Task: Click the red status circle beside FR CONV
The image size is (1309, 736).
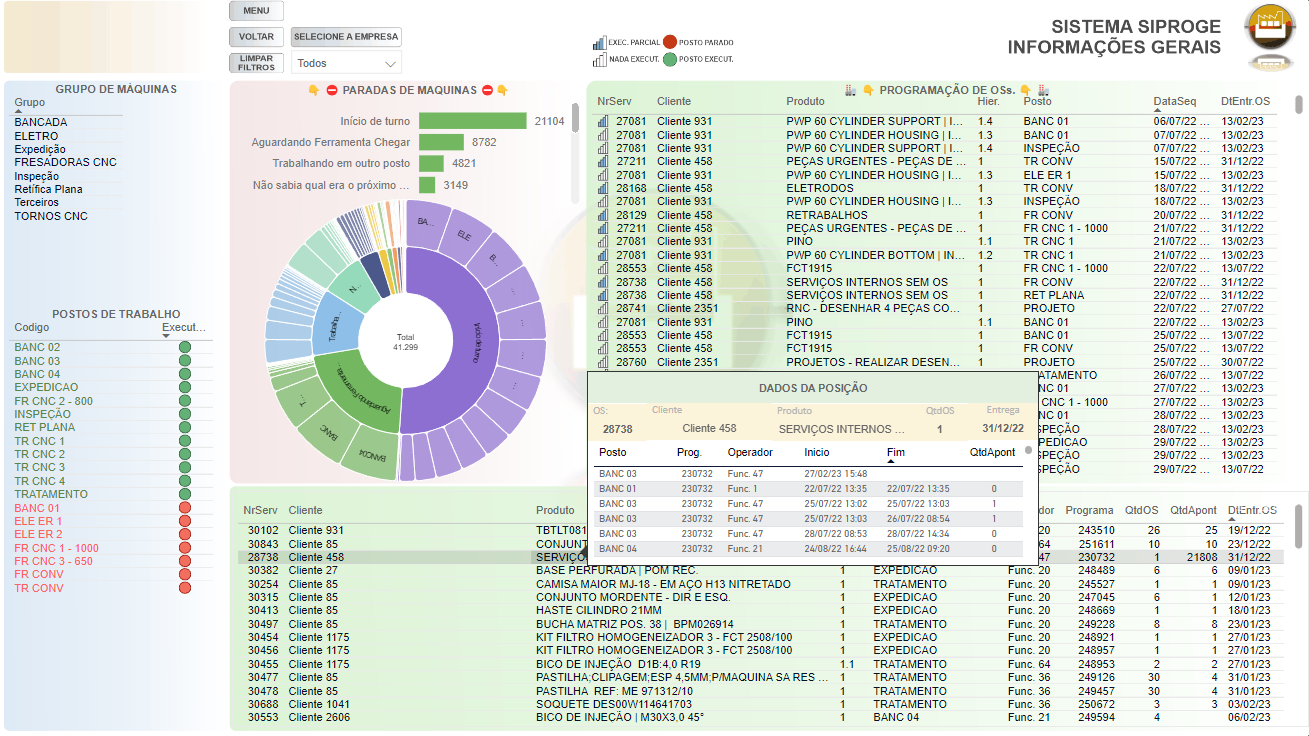Action: point(182,573)
